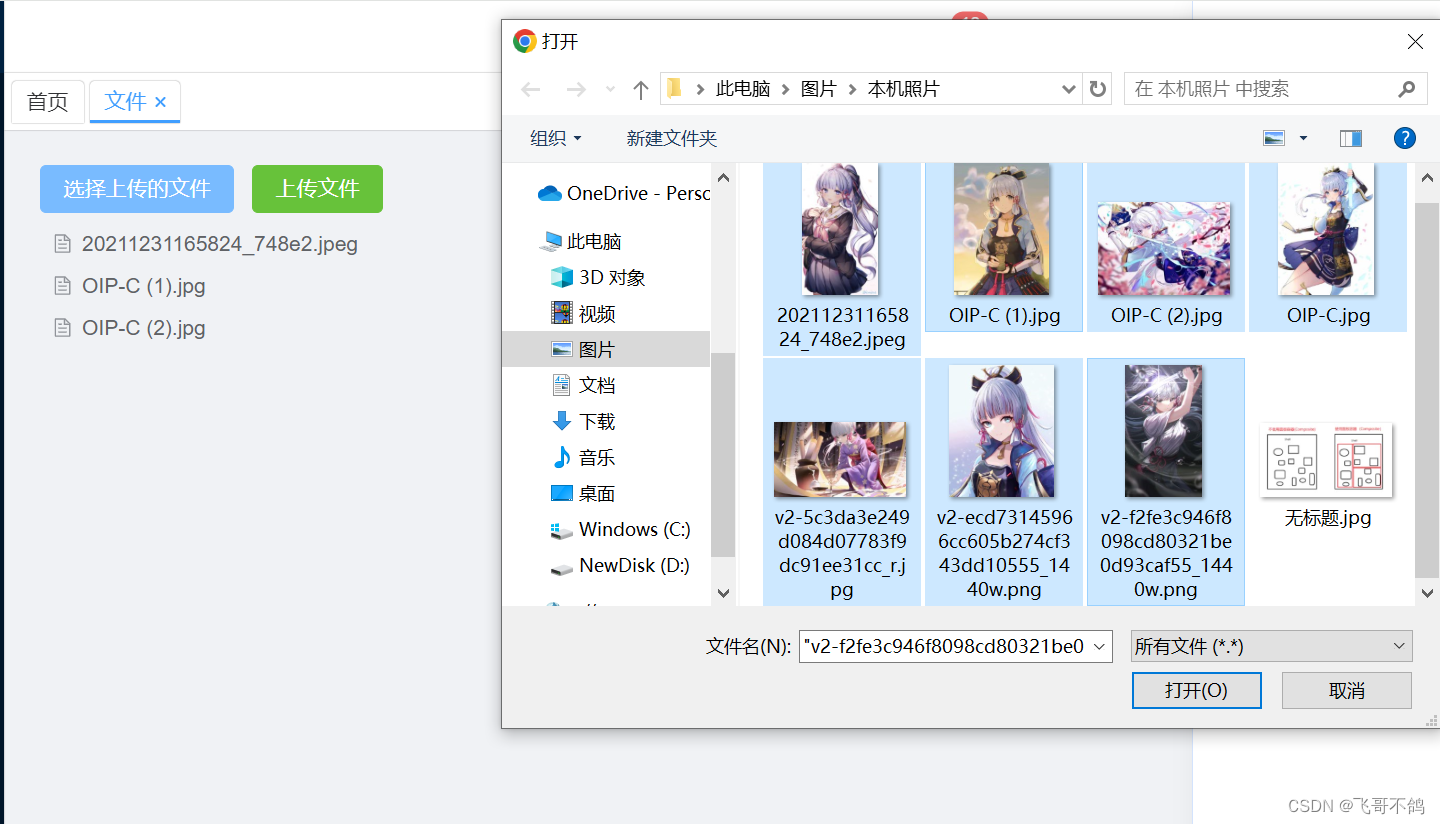Select thumbnail 20211231165824_748e2.jpeg
Viewport: 1440px width, 824px height.
coord(842,258)
